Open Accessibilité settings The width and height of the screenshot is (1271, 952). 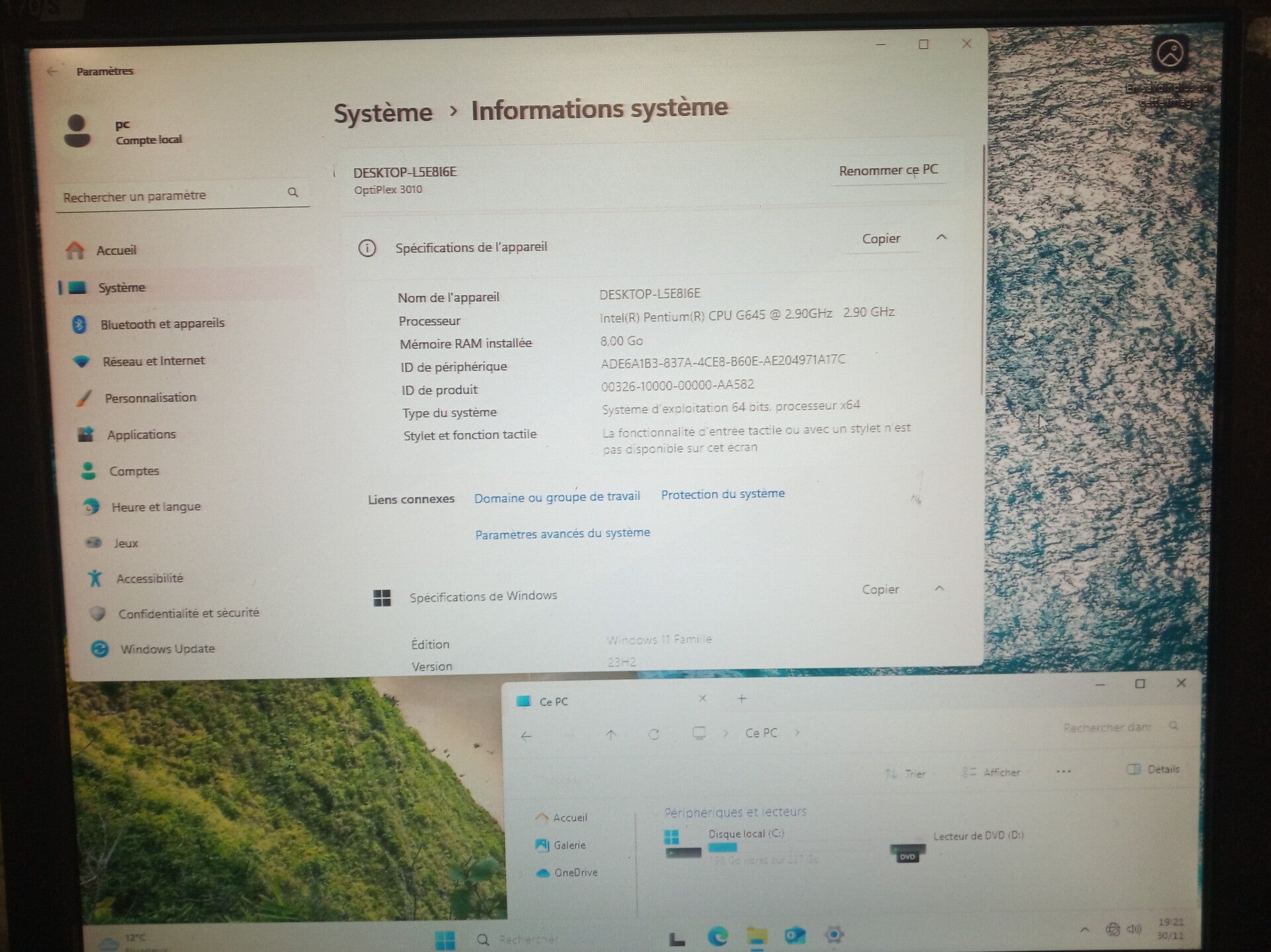click(149, 579)
